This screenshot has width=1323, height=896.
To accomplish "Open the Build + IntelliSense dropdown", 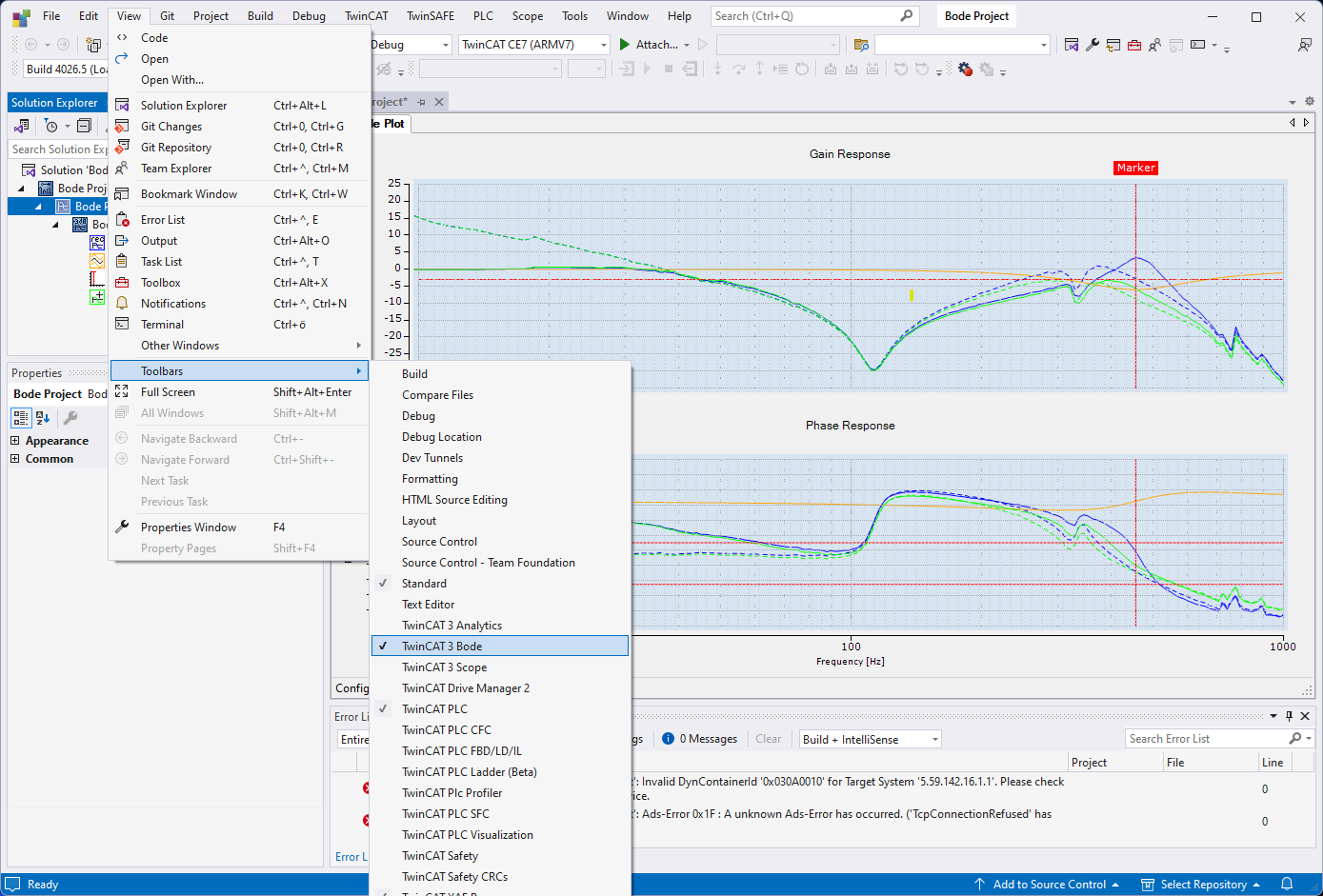I will (x=935, y=739).
